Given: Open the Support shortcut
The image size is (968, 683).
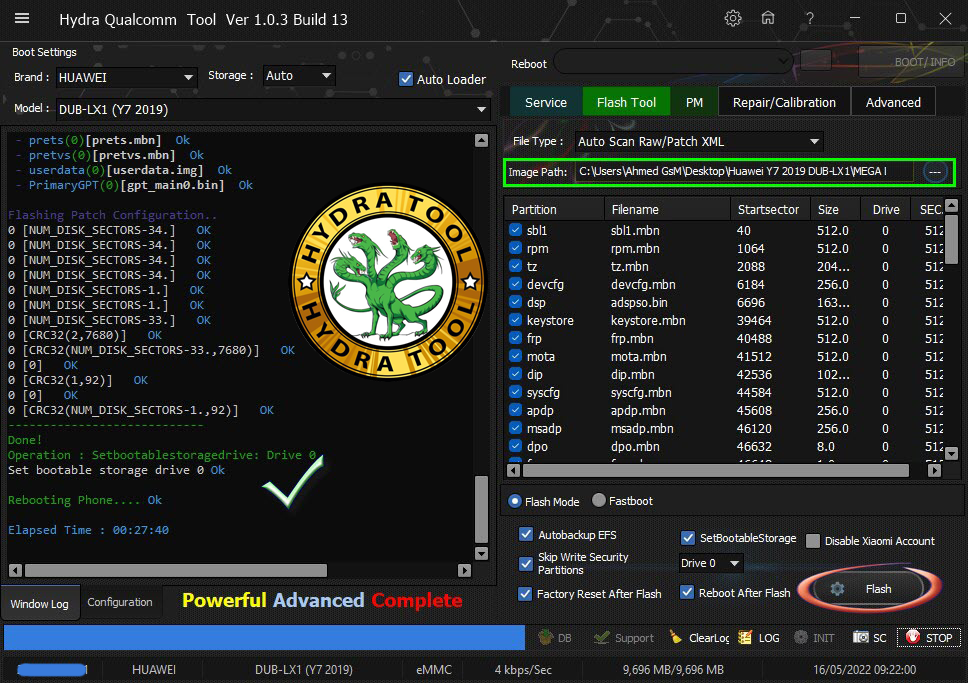Looking at the screenshot, I should [624, 637].
